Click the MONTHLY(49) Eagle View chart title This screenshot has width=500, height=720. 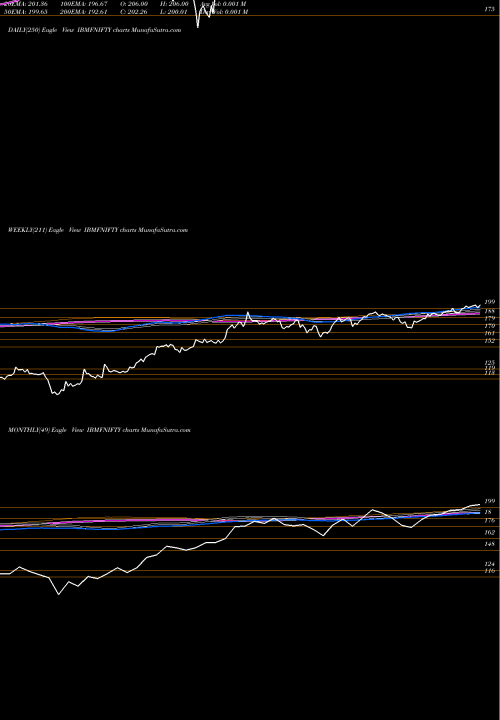(x=99, y=430)
